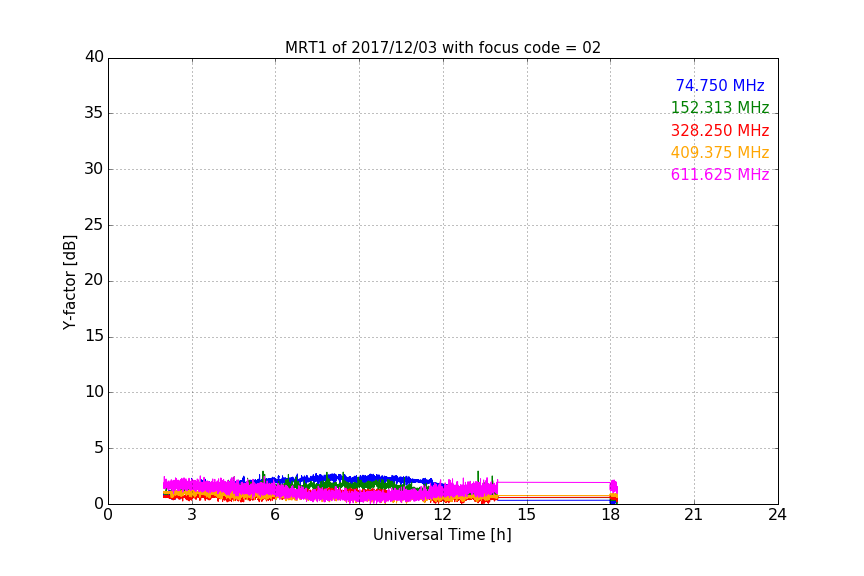Click the y-axis tick label 10

[94, 392]
